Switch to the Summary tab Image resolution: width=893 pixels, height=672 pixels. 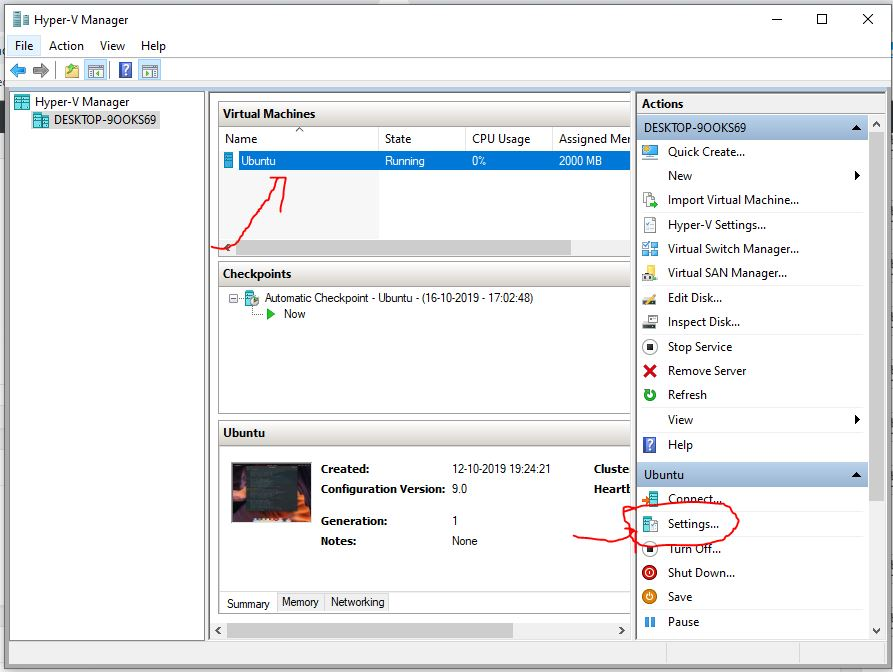(x=248, y=603)
